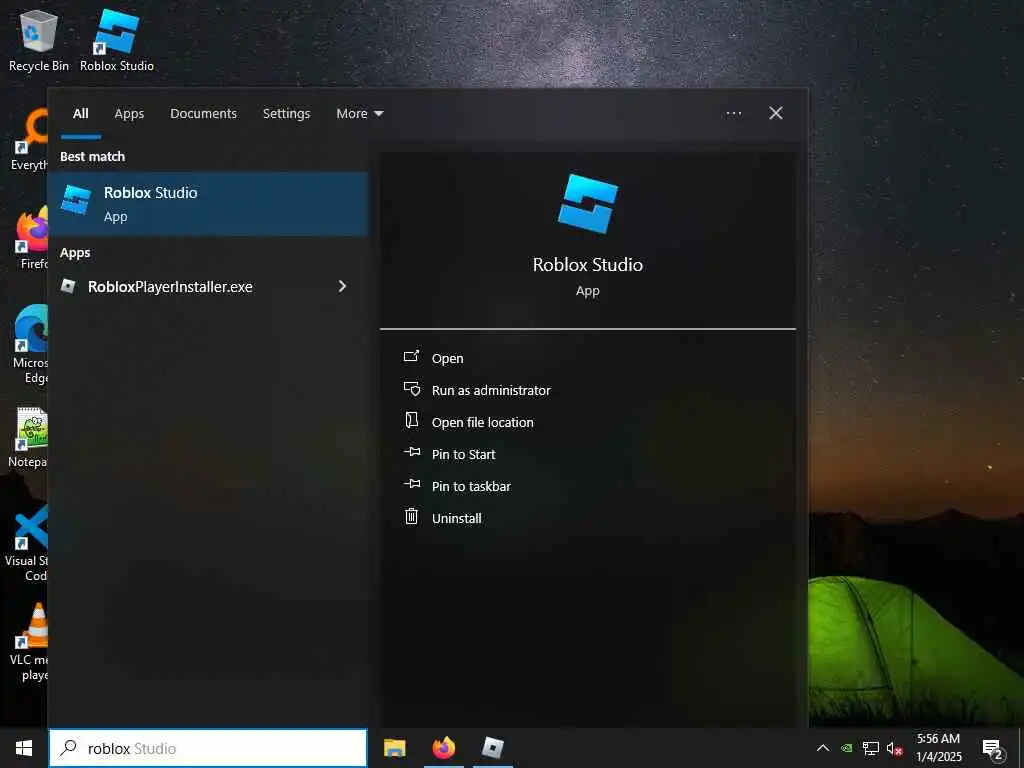The width and height of the screenshot is (1024, 768).
Task: Click the large Roblox Studio logo in preview pane
Action: click(x=587, y=204)
